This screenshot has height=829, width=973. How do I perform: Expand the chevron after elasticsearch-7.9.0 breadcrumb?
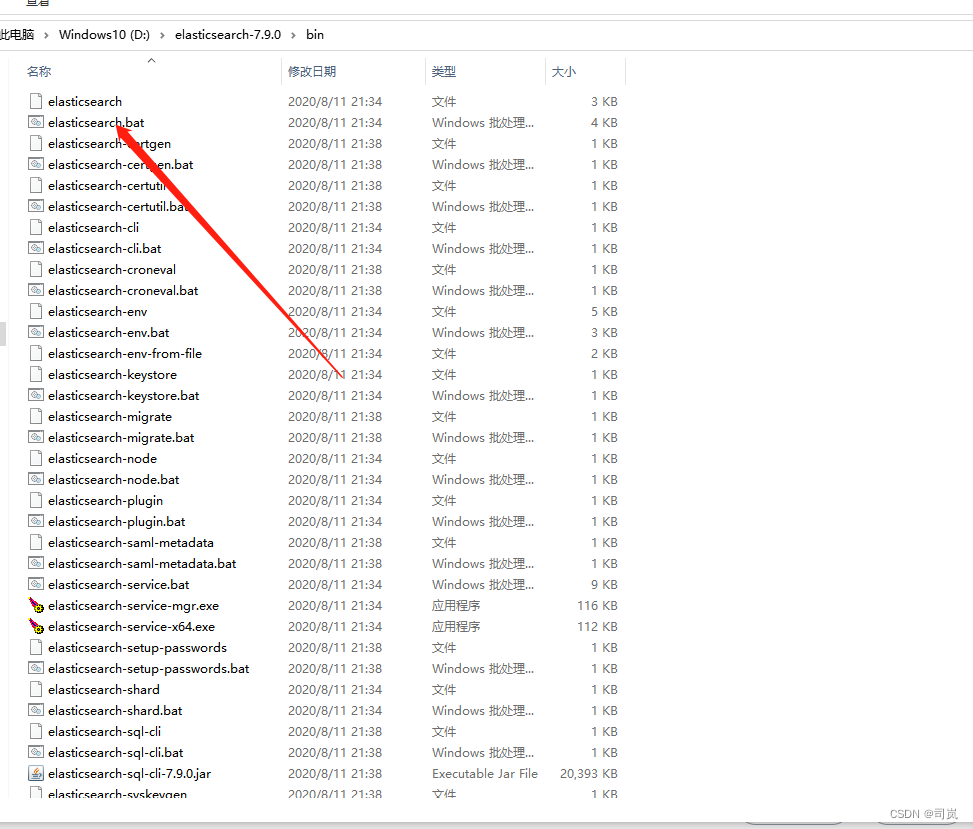[293, 35]
